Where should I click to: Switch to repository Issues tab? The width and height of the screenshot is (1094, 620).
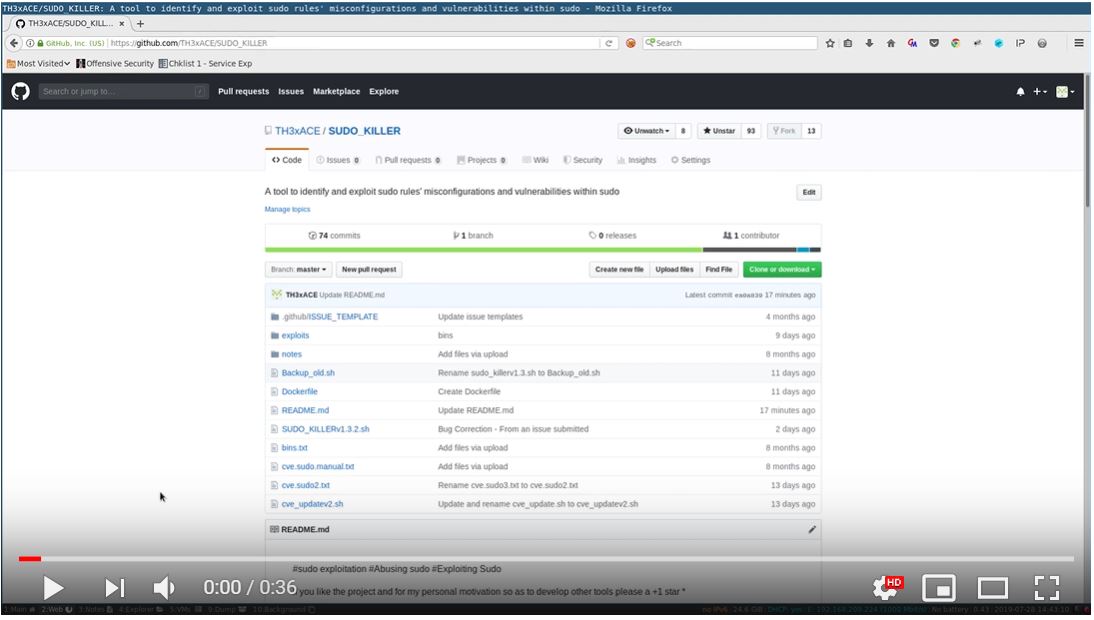point(338,160)
